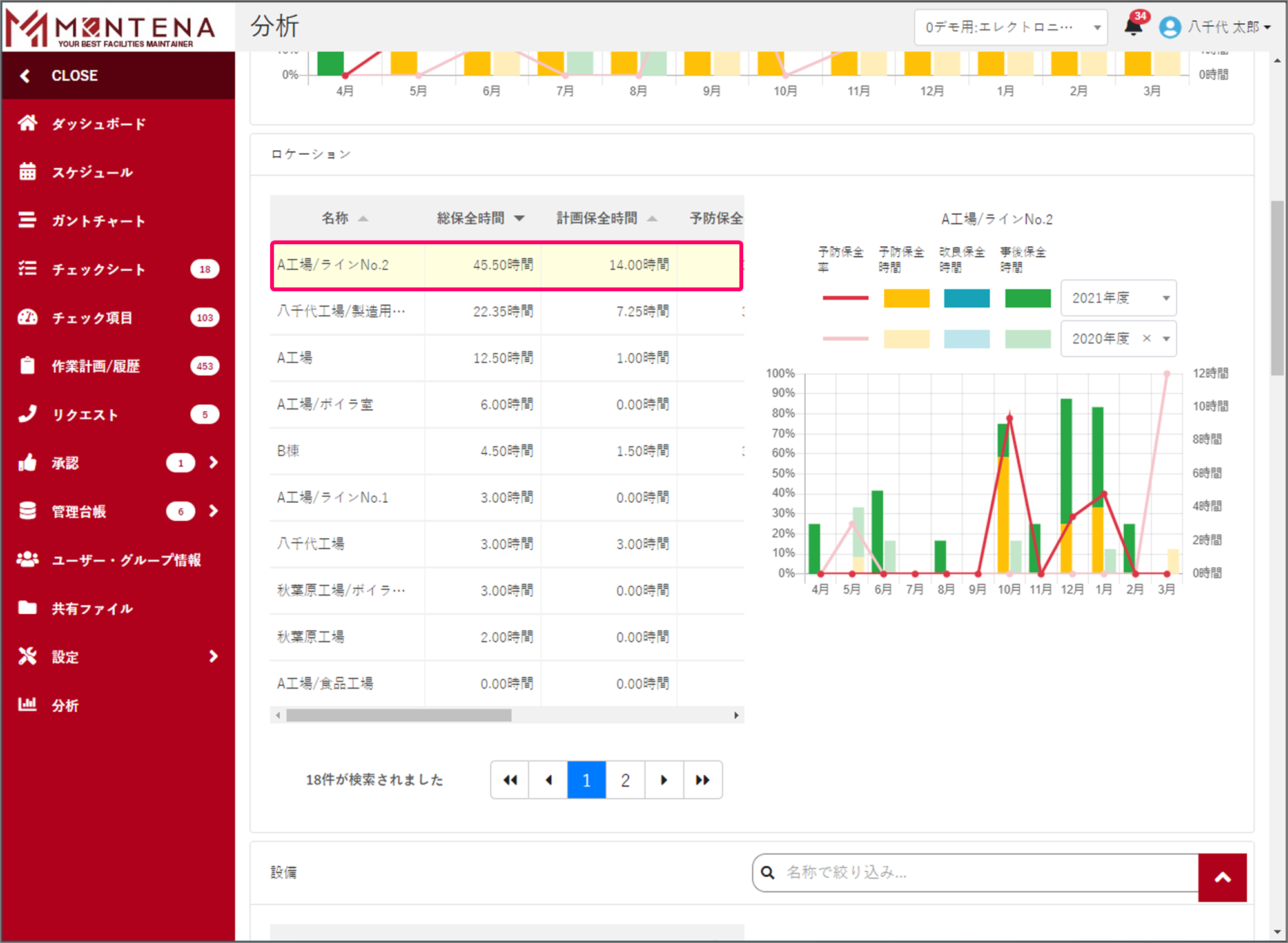The height and width of the screenshot is (943, 1288).
Task: Expand the 承認 submenu chevron
Action: [x=213, y=463]
